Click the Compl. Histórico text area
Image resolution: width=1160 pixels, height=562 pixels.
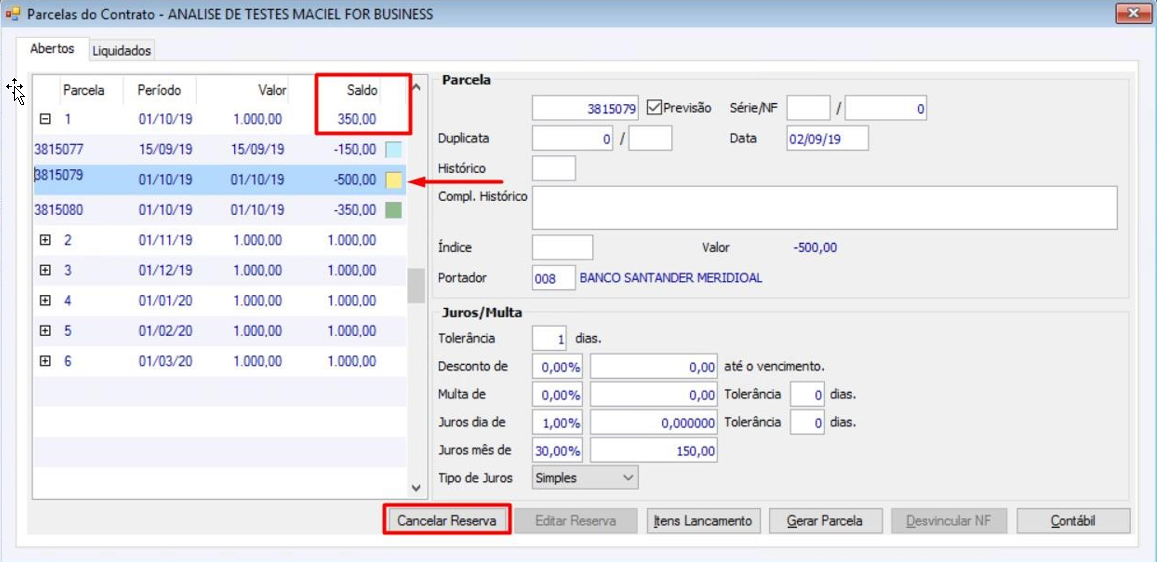(824, 208)
